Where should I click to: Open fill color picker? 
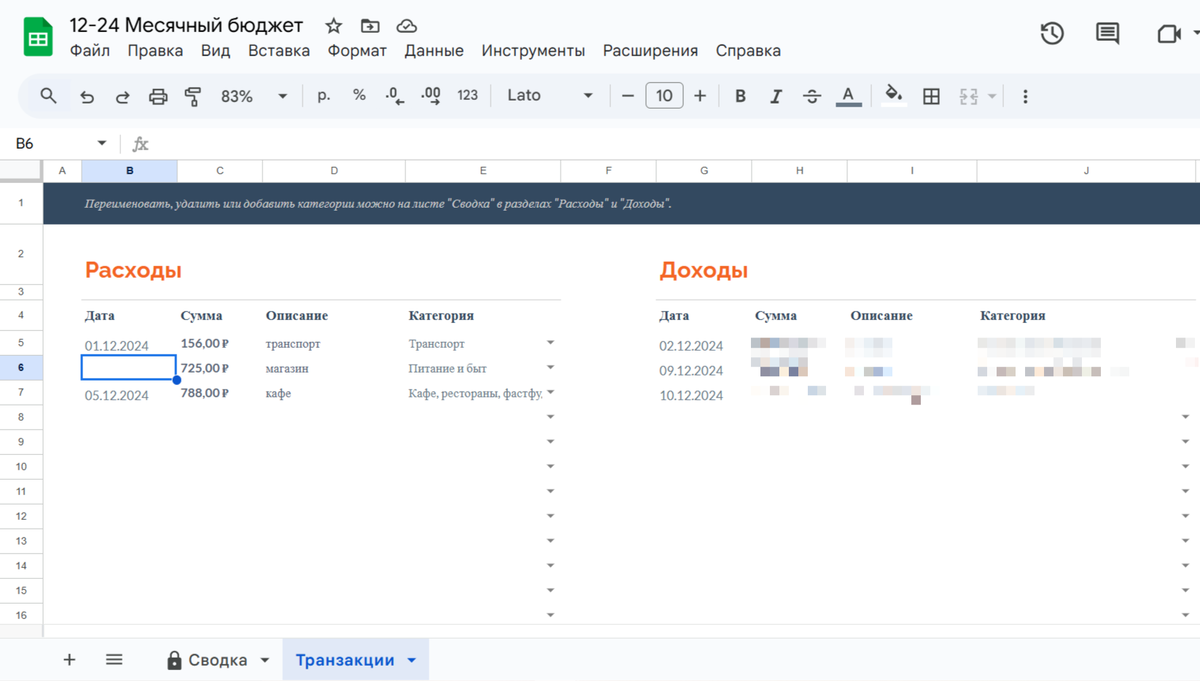pyautogui.click(x=894, y=96)
